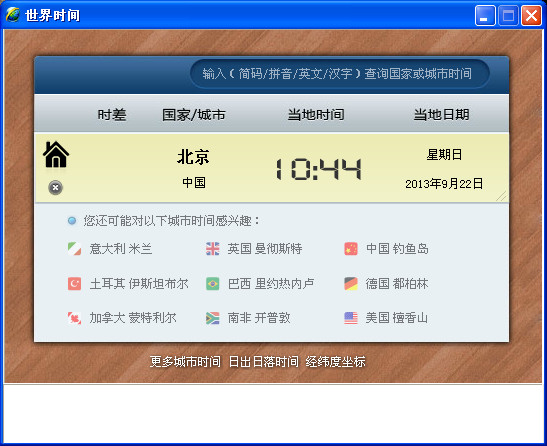The image size is (547, 446).
Task: Open 意大利 米兰 city time
Action: [121, 249]
